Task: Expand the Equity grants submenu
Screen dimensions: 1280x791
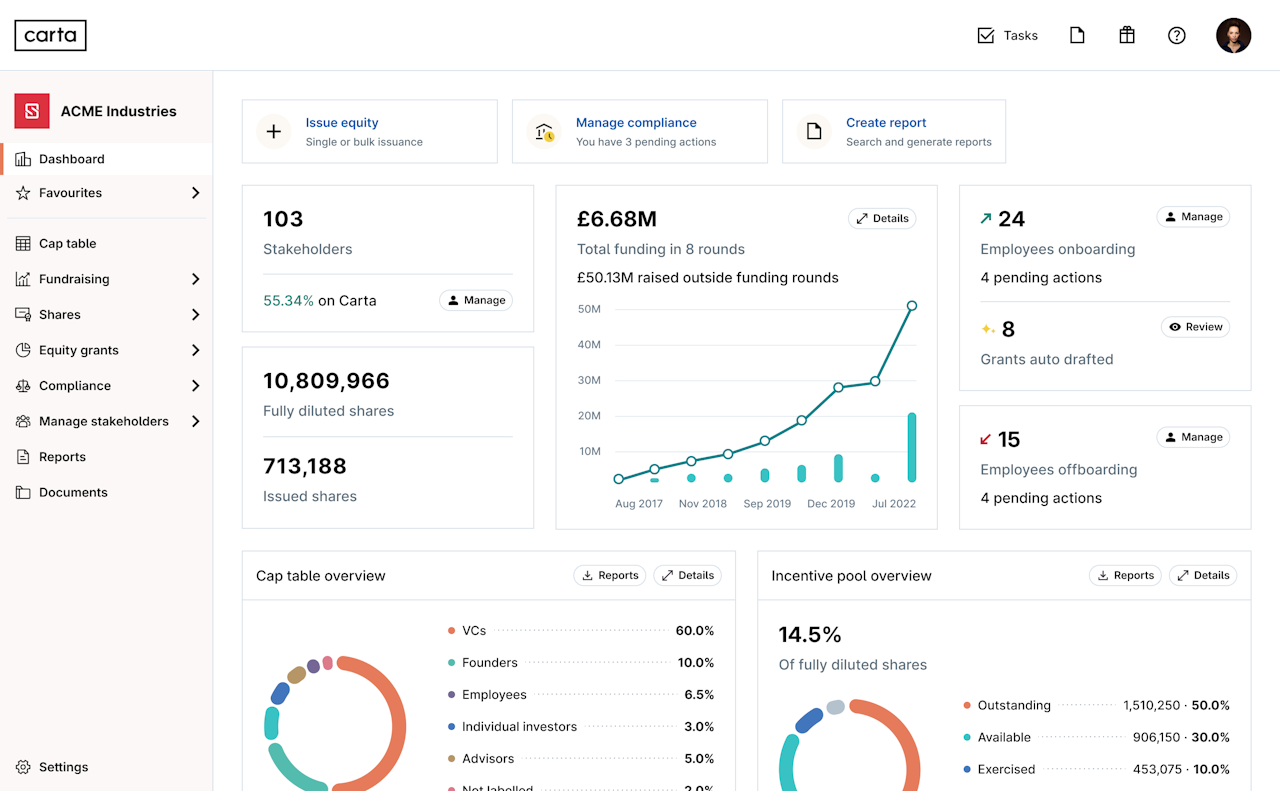Action: click(196, 350)
